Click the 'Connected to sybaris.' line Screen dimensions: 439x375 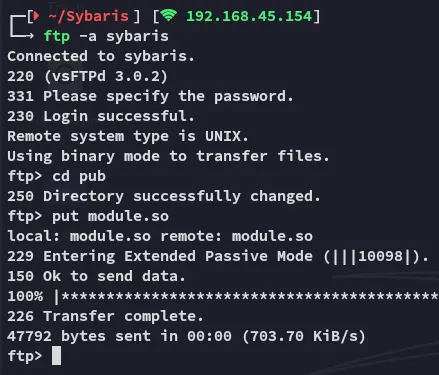pos(101,56)
